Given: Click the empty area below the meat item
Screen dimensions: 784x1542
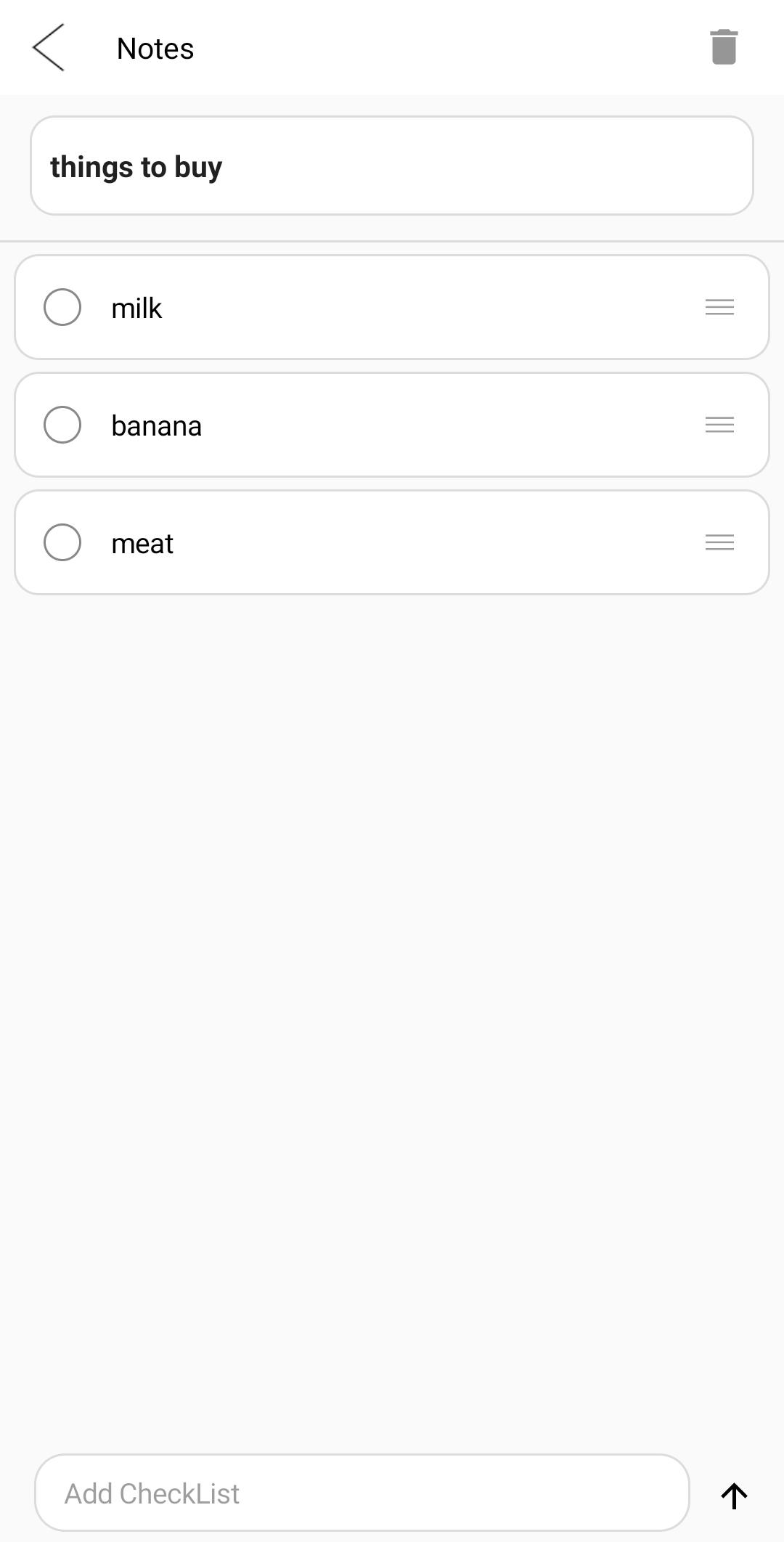Looking at the screenshot, I should tap(392, 944).
